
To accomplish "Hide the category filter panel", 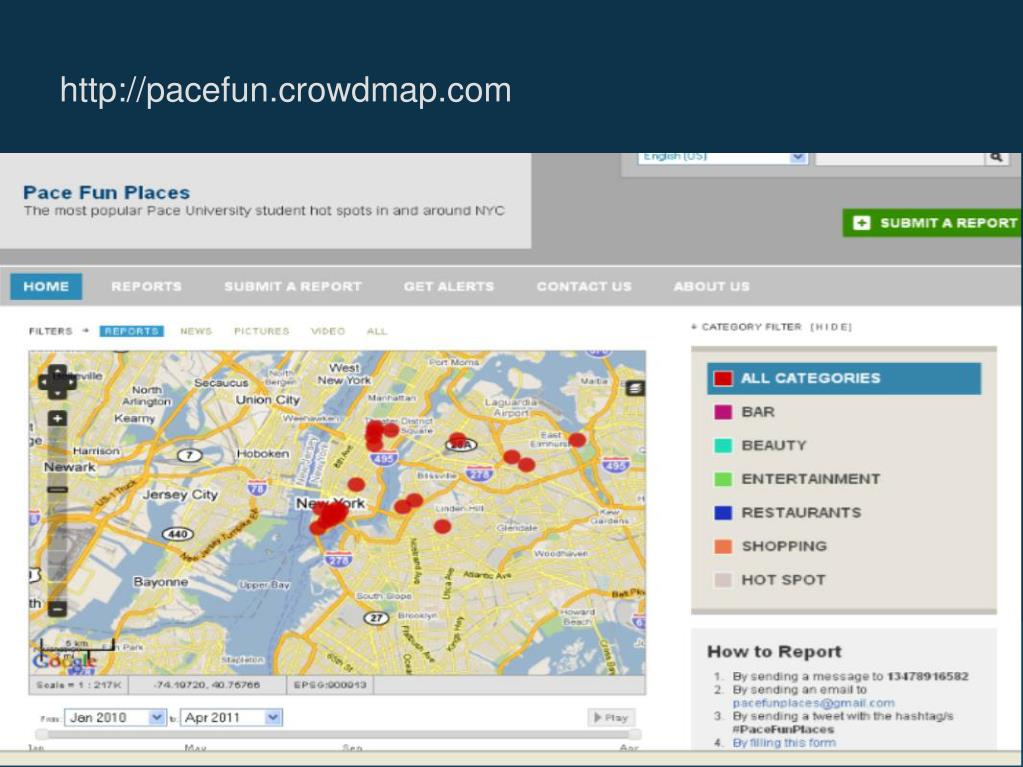I will pos(831,327).
